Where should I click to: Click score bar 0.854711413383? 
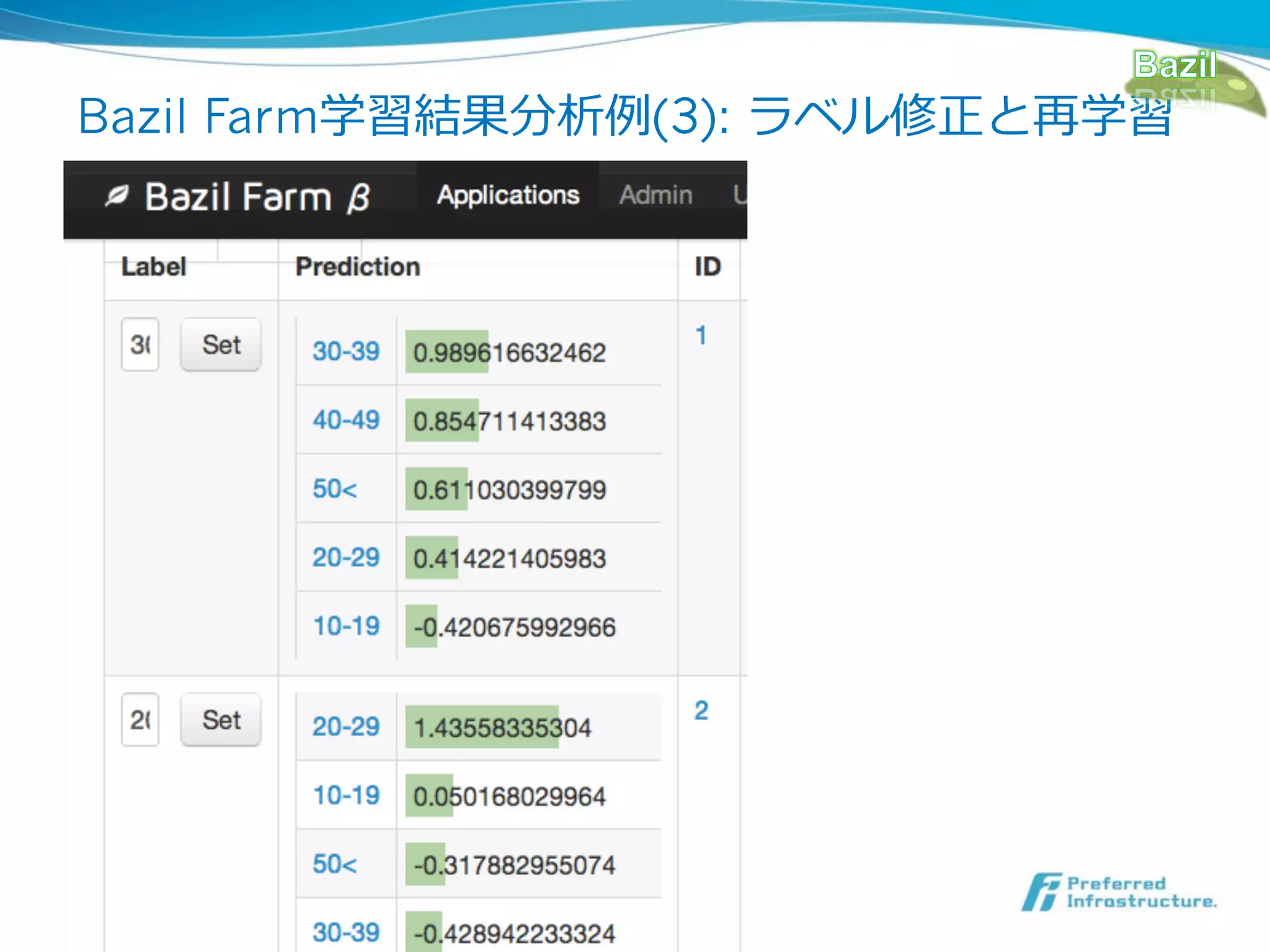coord(442,421)
